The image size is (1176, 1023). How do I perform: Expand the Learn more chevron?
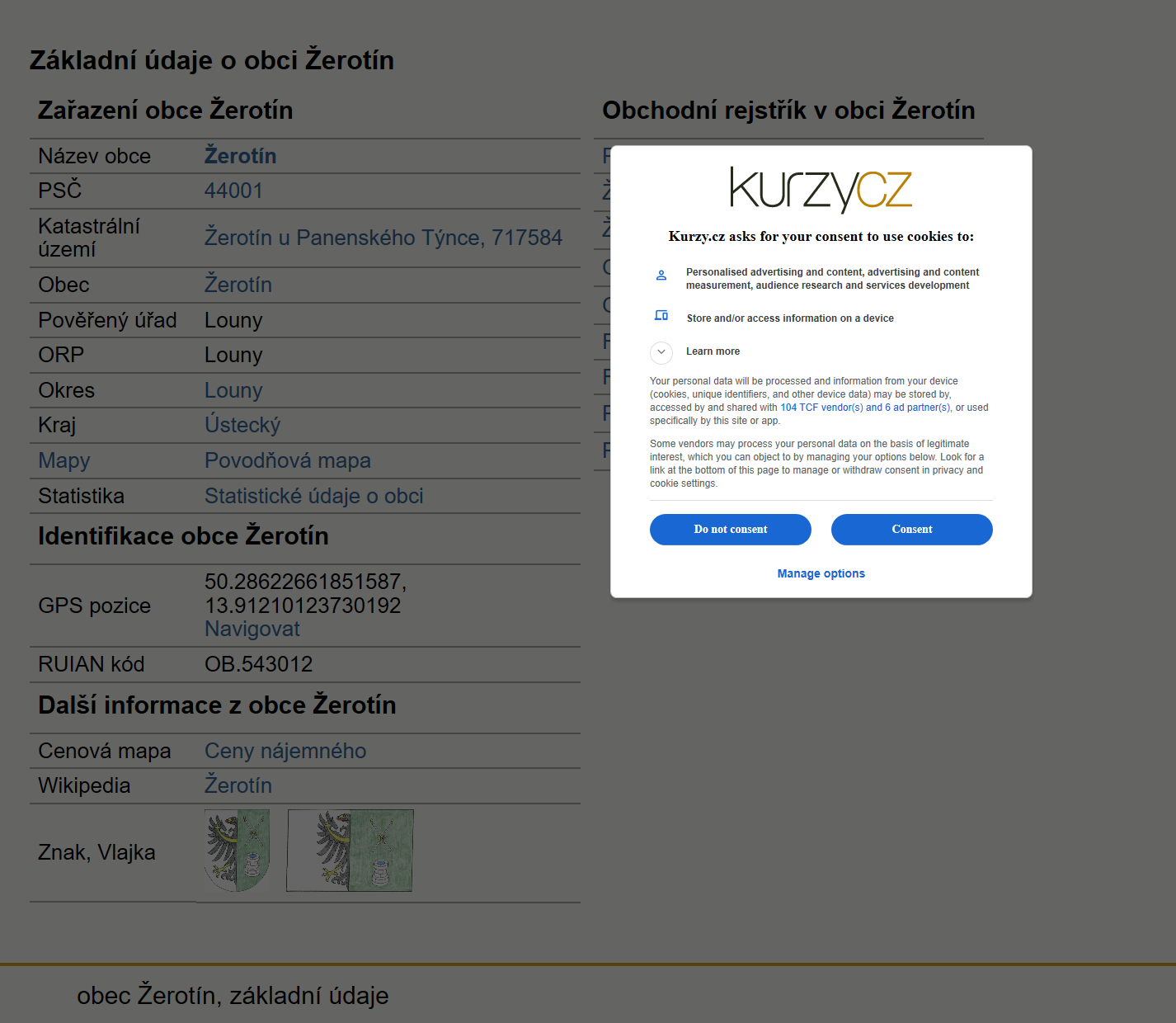coord(661,352)
